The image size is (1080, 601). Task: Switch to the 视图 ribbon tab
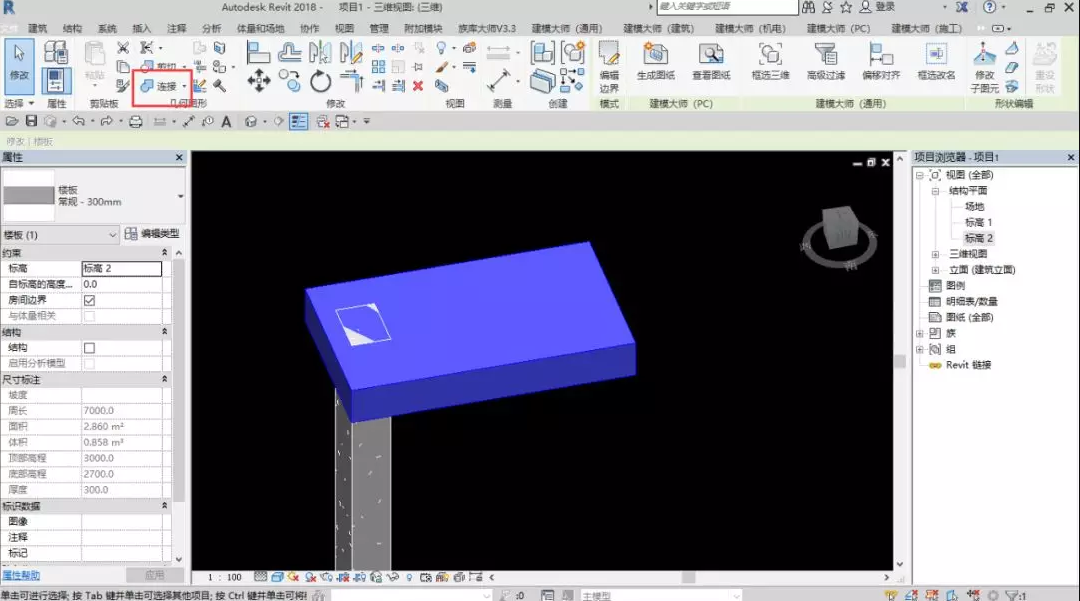pyautogui.click(x=344, y=29)
